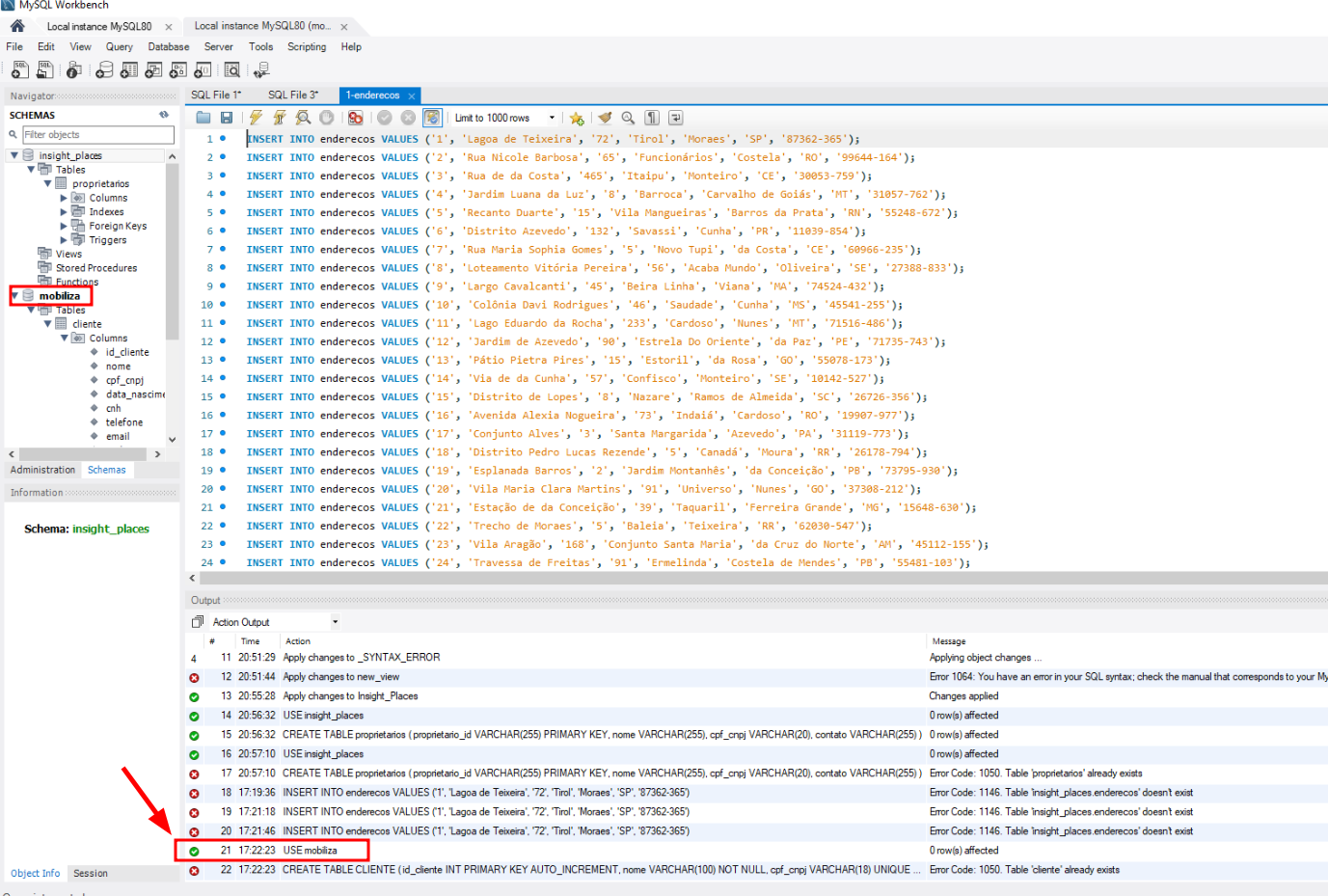This screenshot has width=1328, height=896.
Task: Toggle wrapping of long lines
Action: click(x=674, y=117)
